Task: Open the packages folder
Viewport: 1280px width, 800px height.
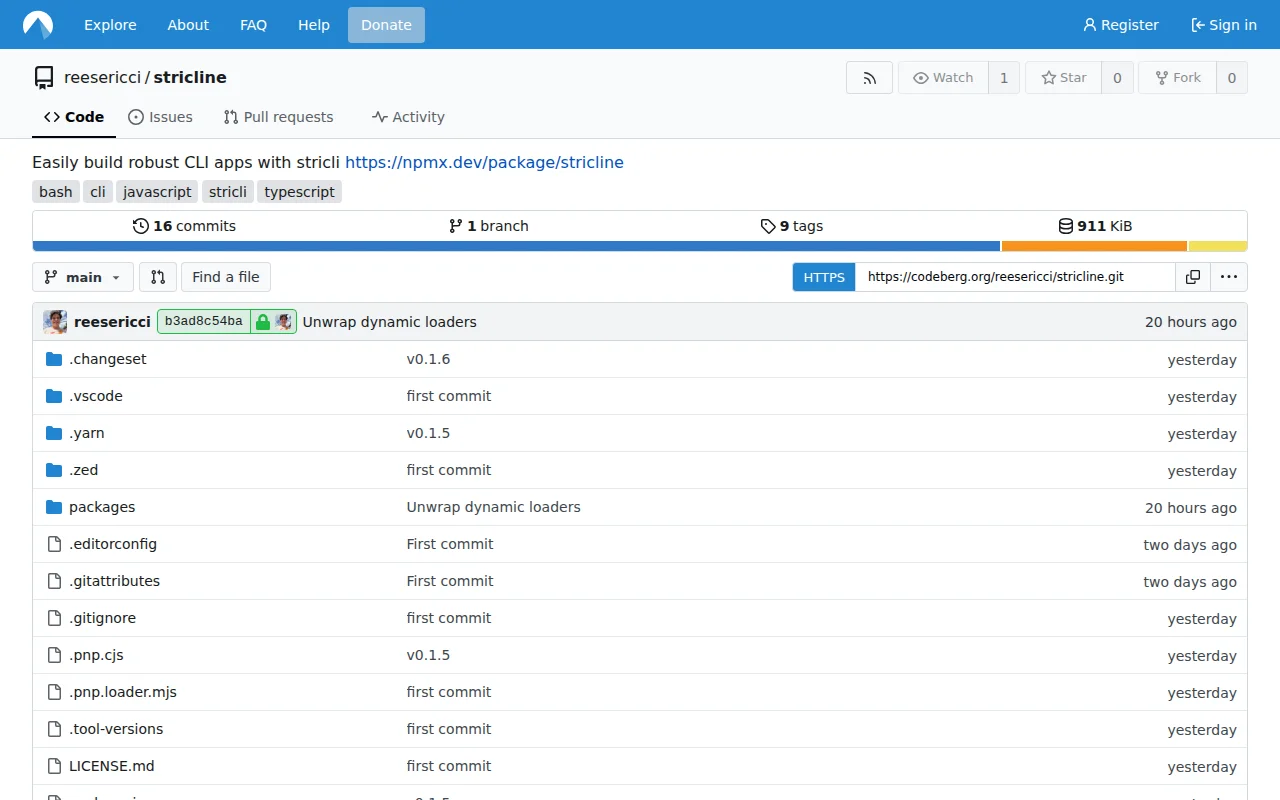Action: [x=102, y=507]
